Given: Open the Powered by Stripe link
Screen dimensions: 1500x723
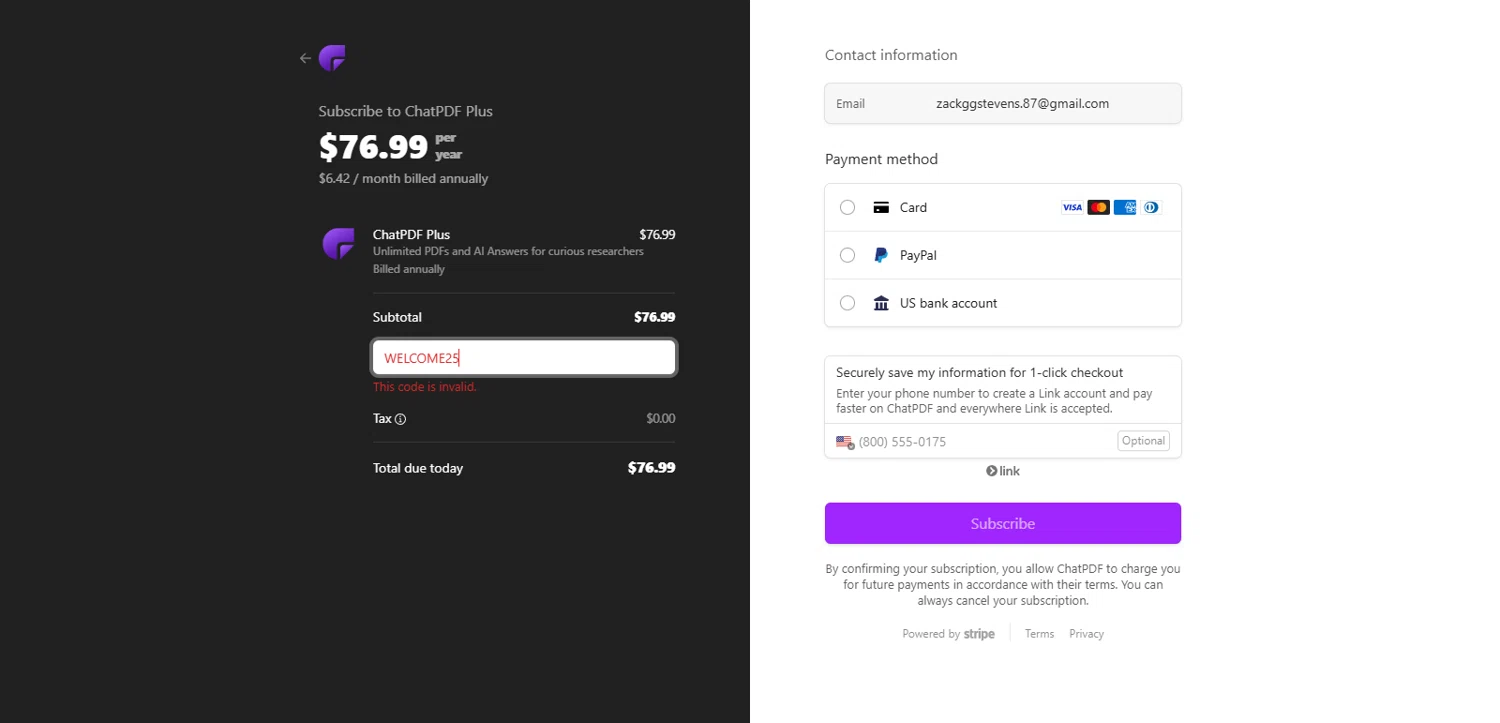Looking at the screenshot, I should coord(948,634).
